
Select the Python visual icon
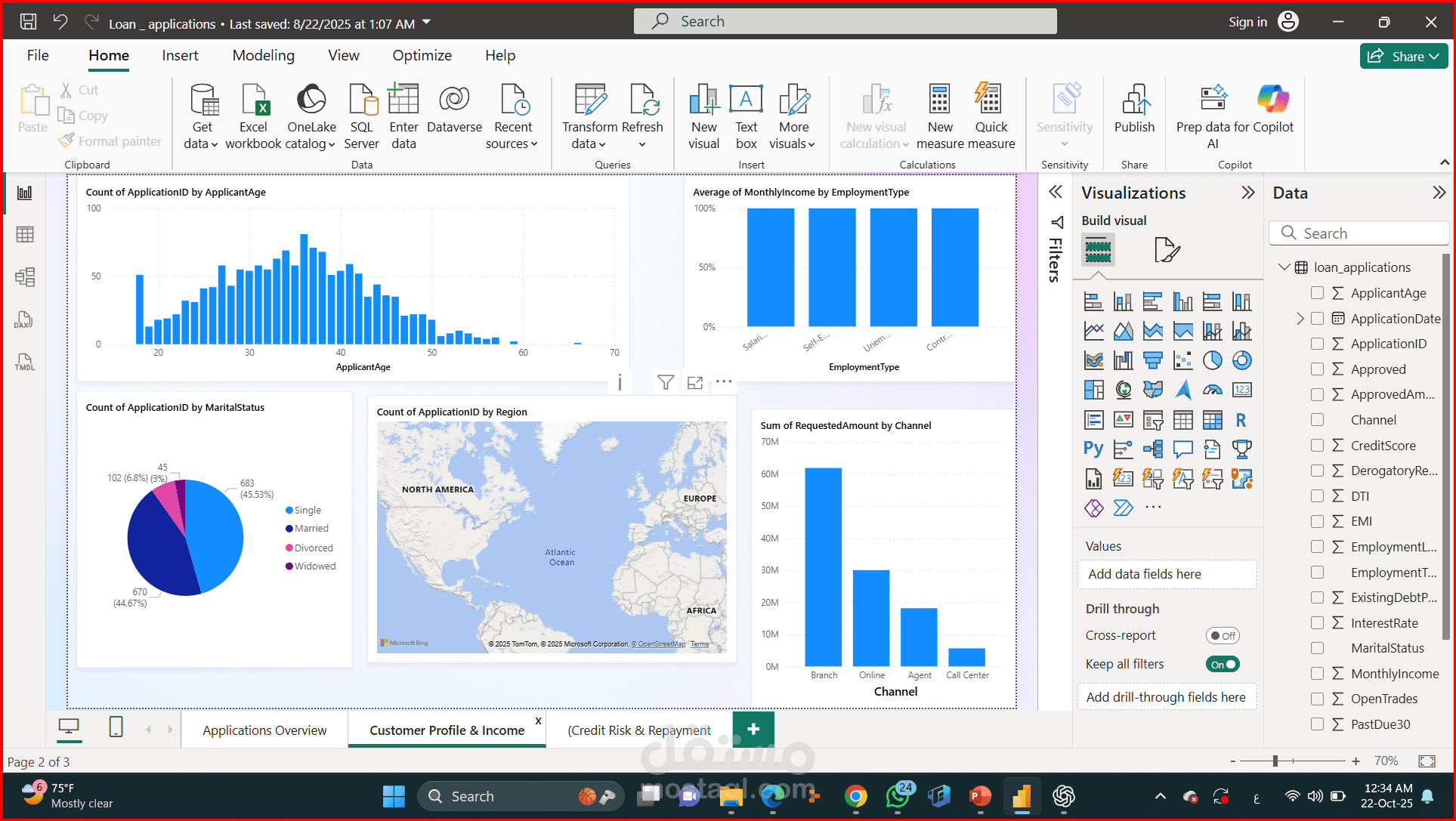pos(1093,449)
